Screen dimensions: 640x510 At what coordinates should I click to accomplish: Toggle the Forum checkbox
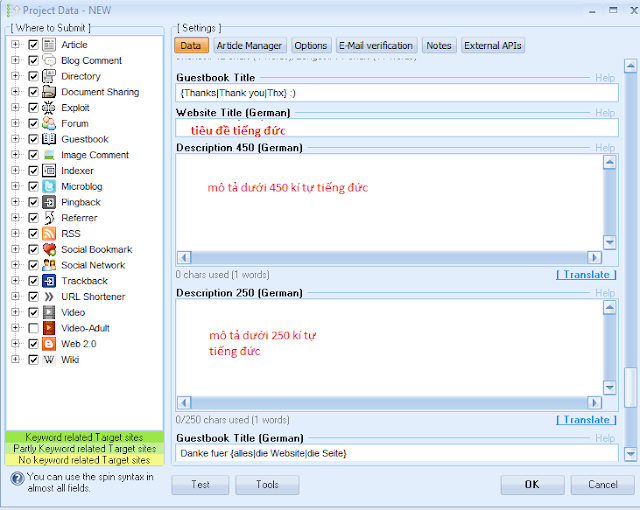[33, 123]
